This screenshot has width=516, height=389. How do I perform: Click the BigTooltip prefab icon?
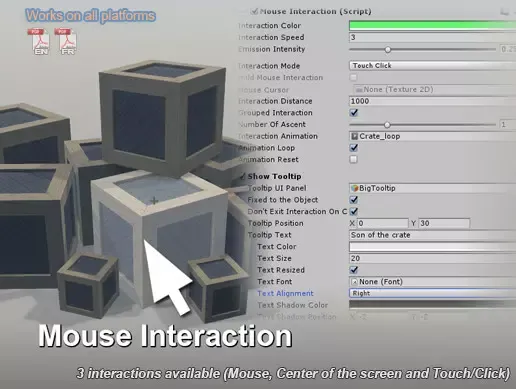pyautogui.click(x=354, y=188)
